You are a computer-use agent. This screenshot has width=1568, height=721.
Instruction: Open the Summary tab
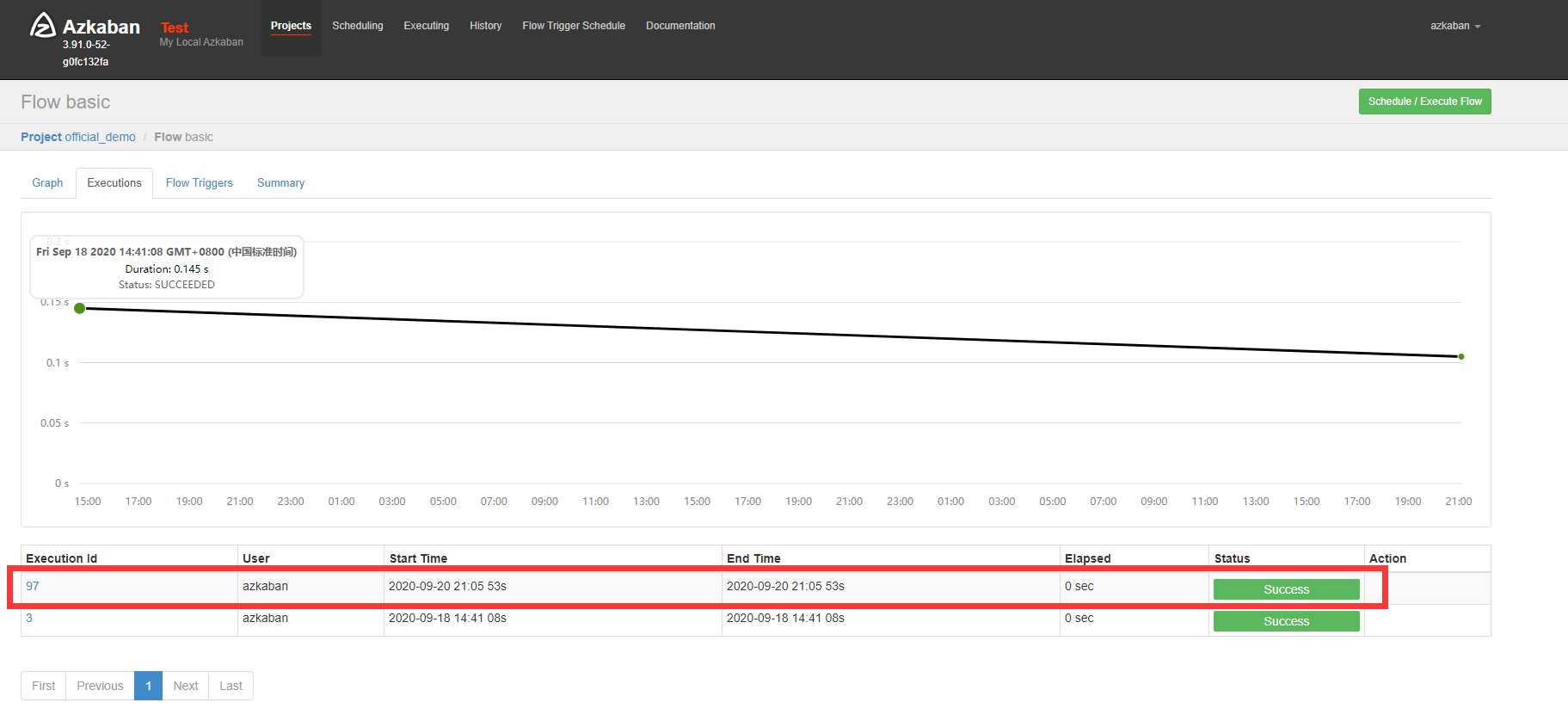pos(280,182)
